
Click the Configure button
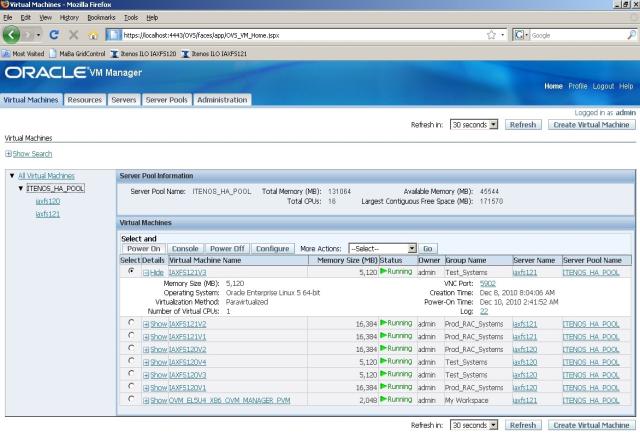(x=273, y=249)
